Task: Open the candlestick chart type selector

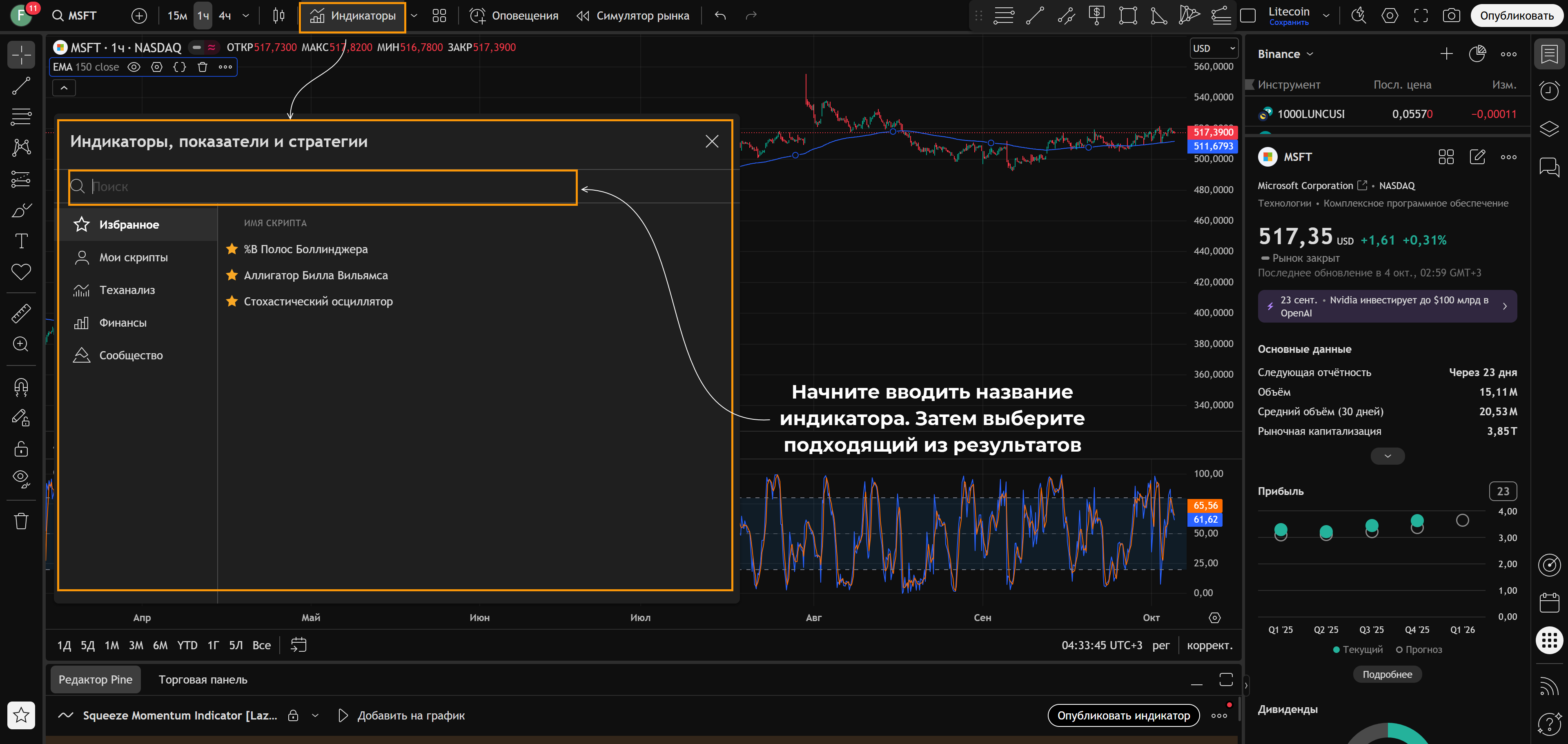Action: tap(279, 16)
